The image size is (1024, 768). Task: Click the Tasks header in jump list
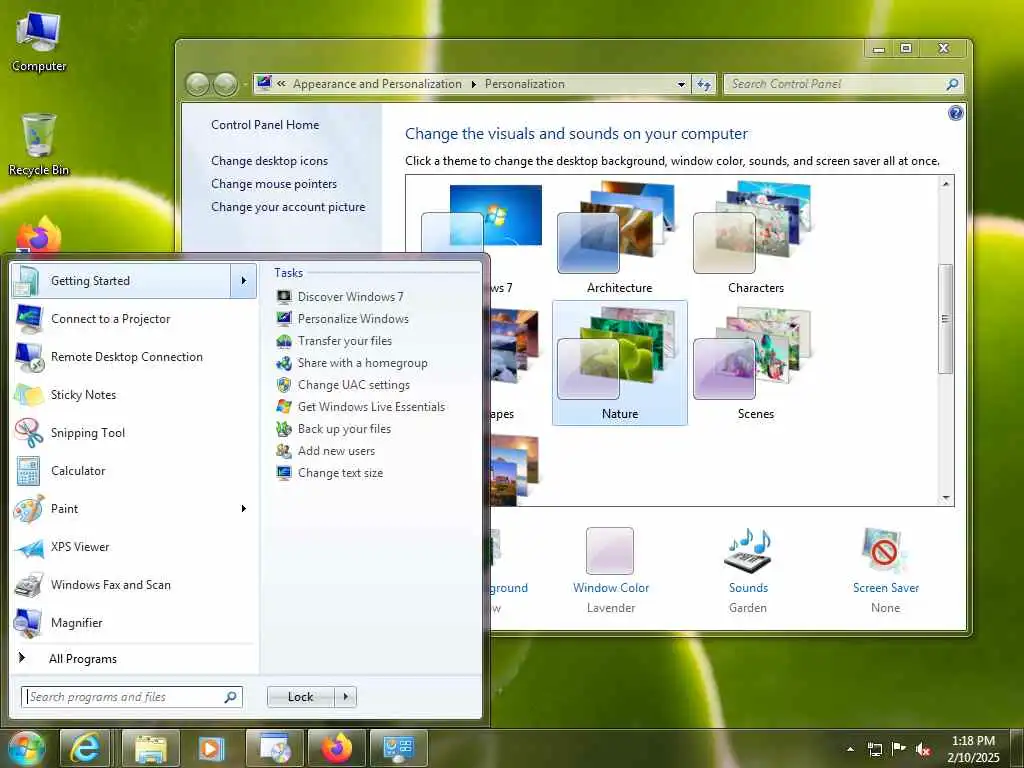288,273
